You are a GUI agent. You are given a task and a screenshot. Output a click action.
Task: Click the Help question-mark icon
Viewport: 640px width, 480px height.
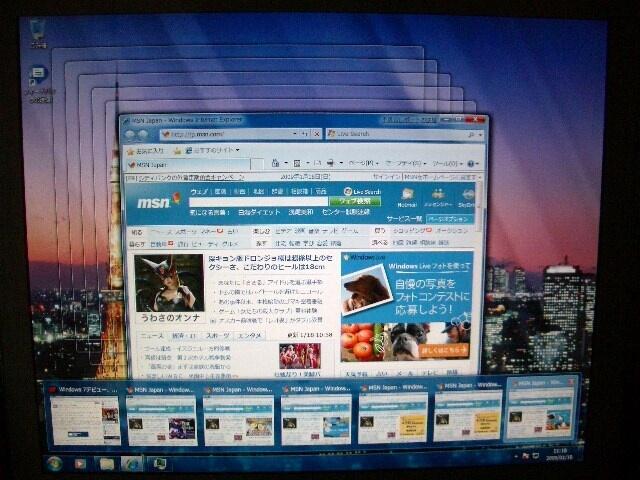[x=470, y=164]
